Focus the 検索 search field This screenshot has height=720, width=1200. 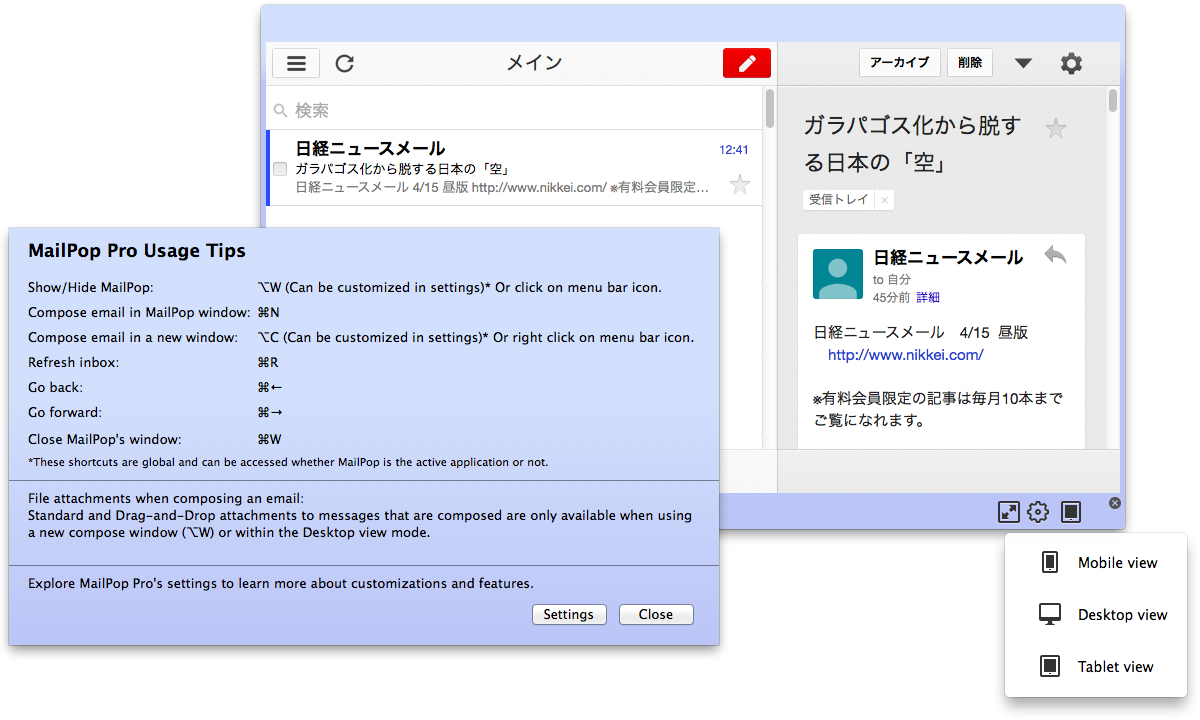pos(516,110)
